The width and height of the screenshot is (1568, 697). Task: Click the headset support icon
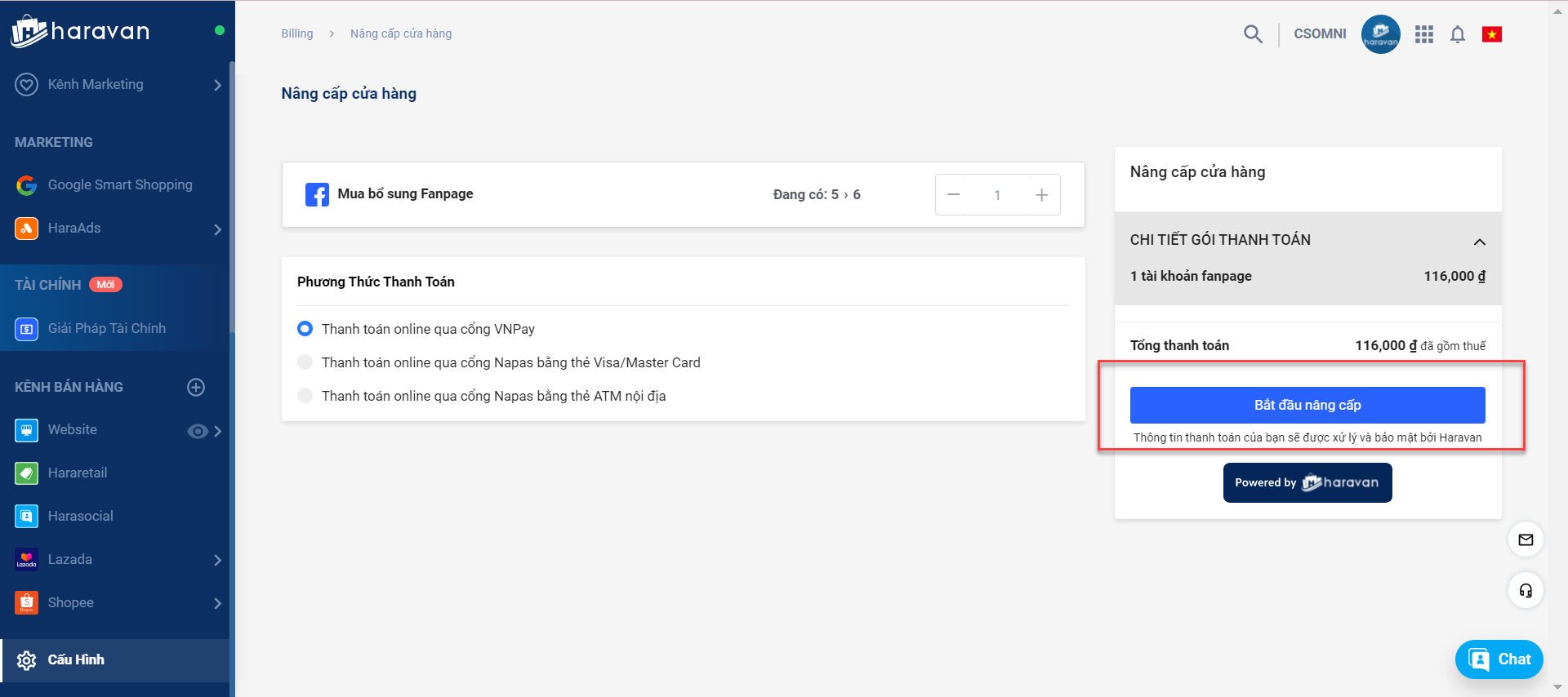tap(1526, 591)
